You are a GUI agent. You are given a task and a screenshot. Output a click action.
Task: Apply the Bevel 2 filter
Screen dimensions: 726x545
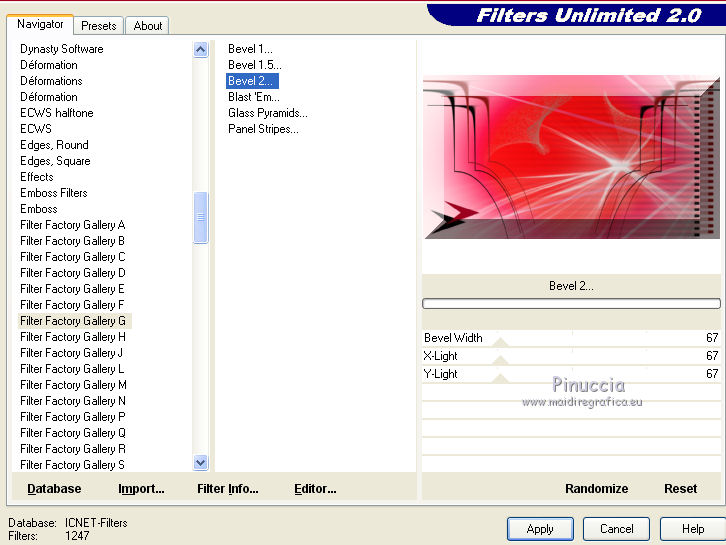tap(540, 529)
